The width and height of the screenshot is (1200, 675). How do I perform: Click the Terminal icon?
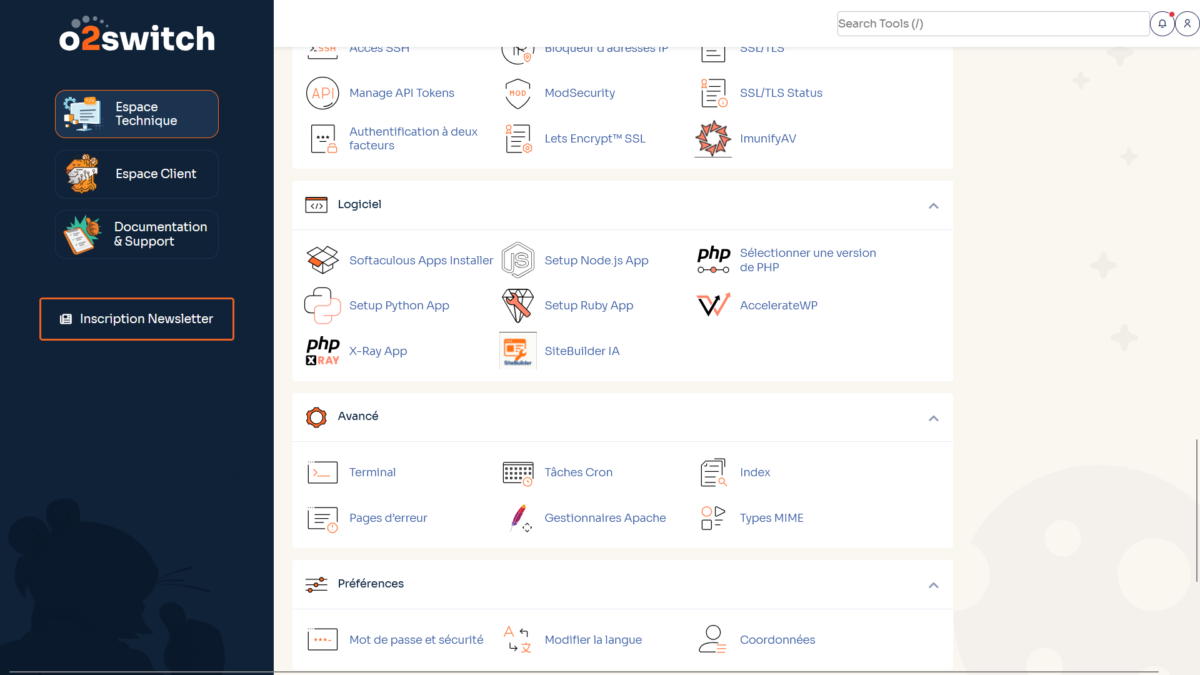322,473
